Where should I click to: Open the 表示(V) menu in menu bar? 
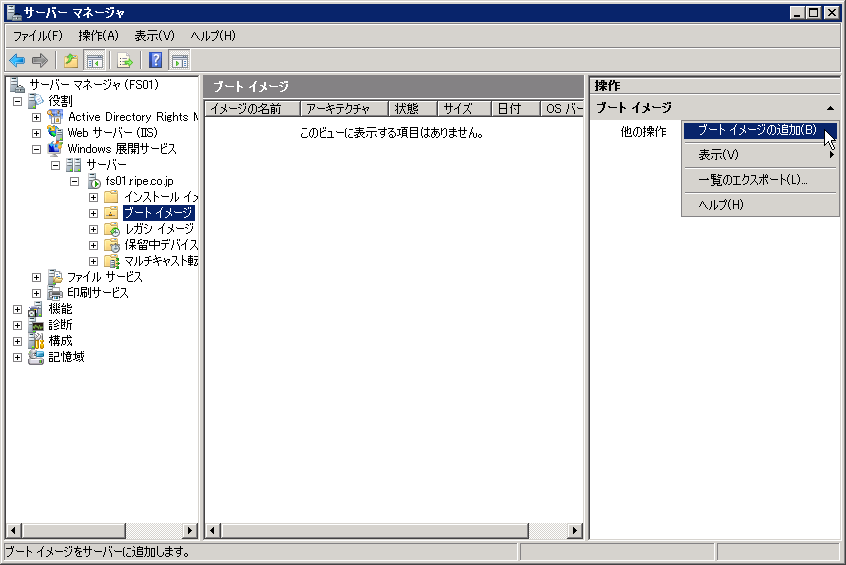click(x=154, y=36)
